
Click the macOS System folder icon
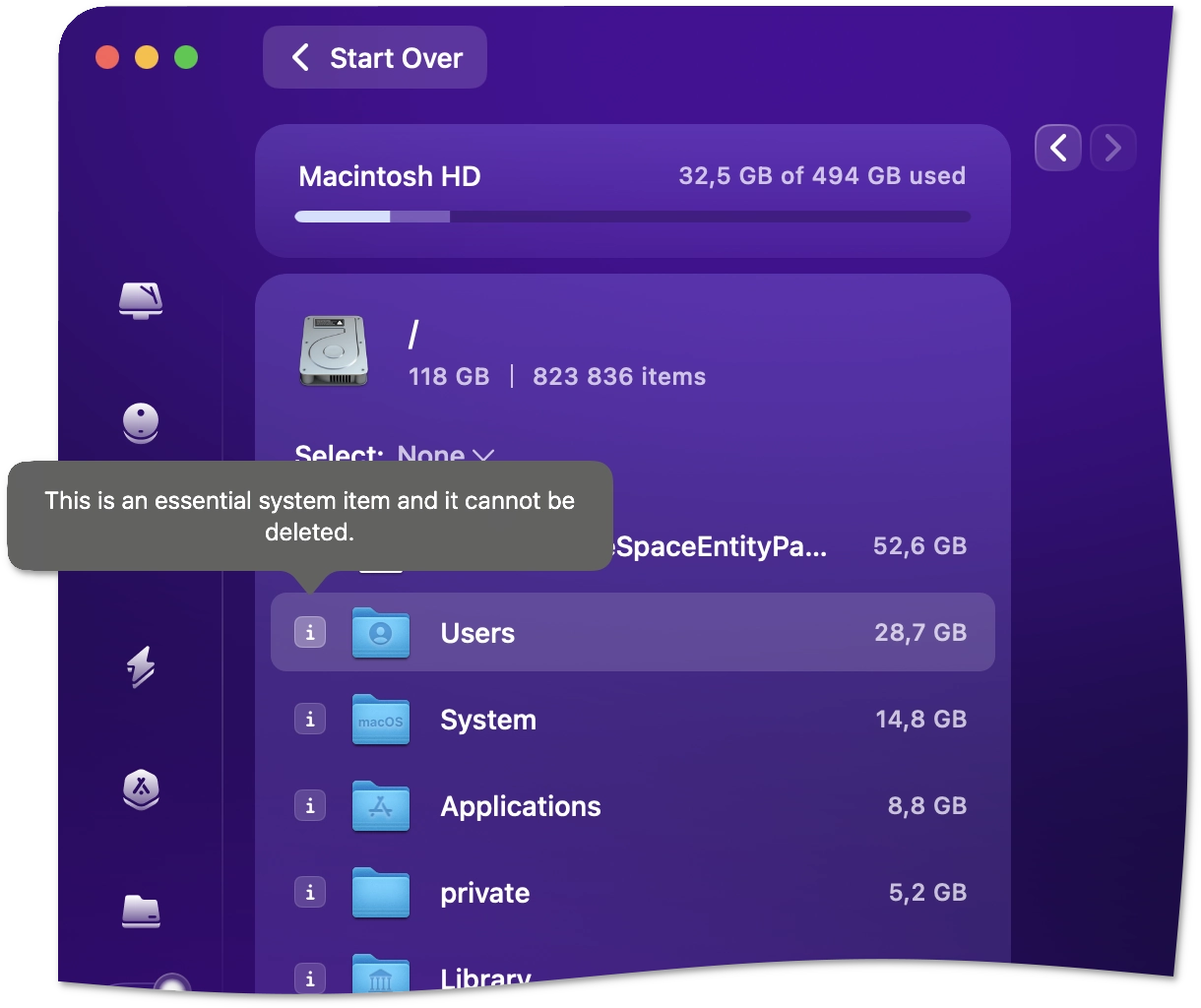[x=381, y=719]
